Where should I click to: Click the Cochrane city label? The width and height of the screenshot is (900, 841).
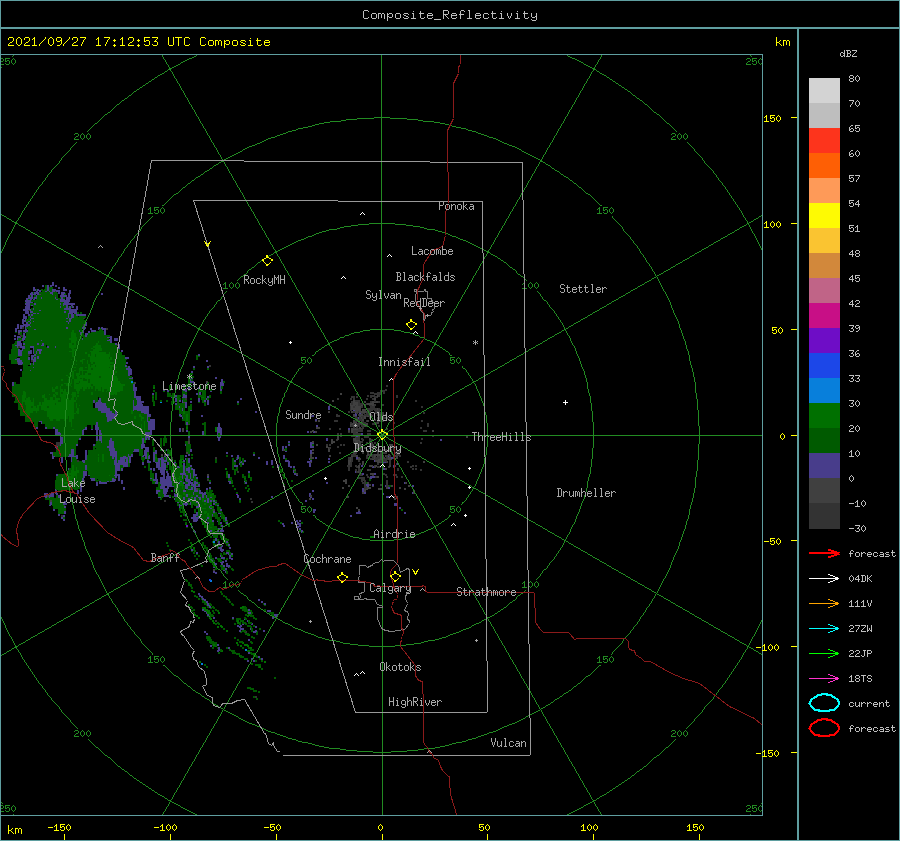point(327,559)
